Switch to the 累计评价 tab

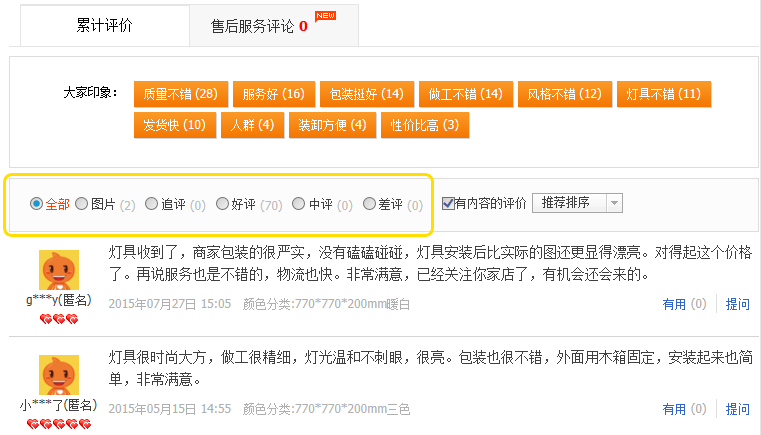click(104, 26)
